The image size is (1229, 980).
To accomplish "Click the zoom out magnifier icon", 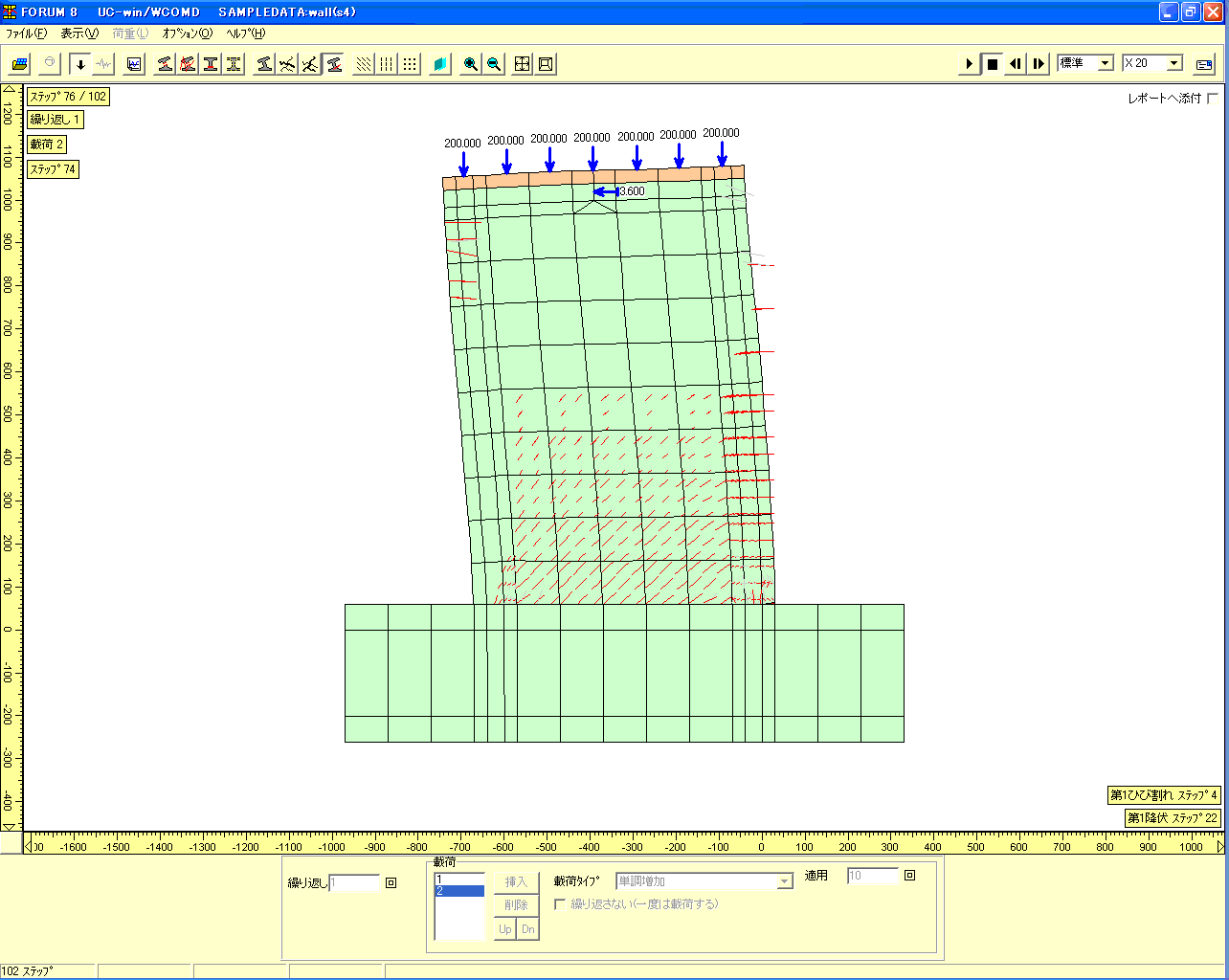I will [494, 64].
